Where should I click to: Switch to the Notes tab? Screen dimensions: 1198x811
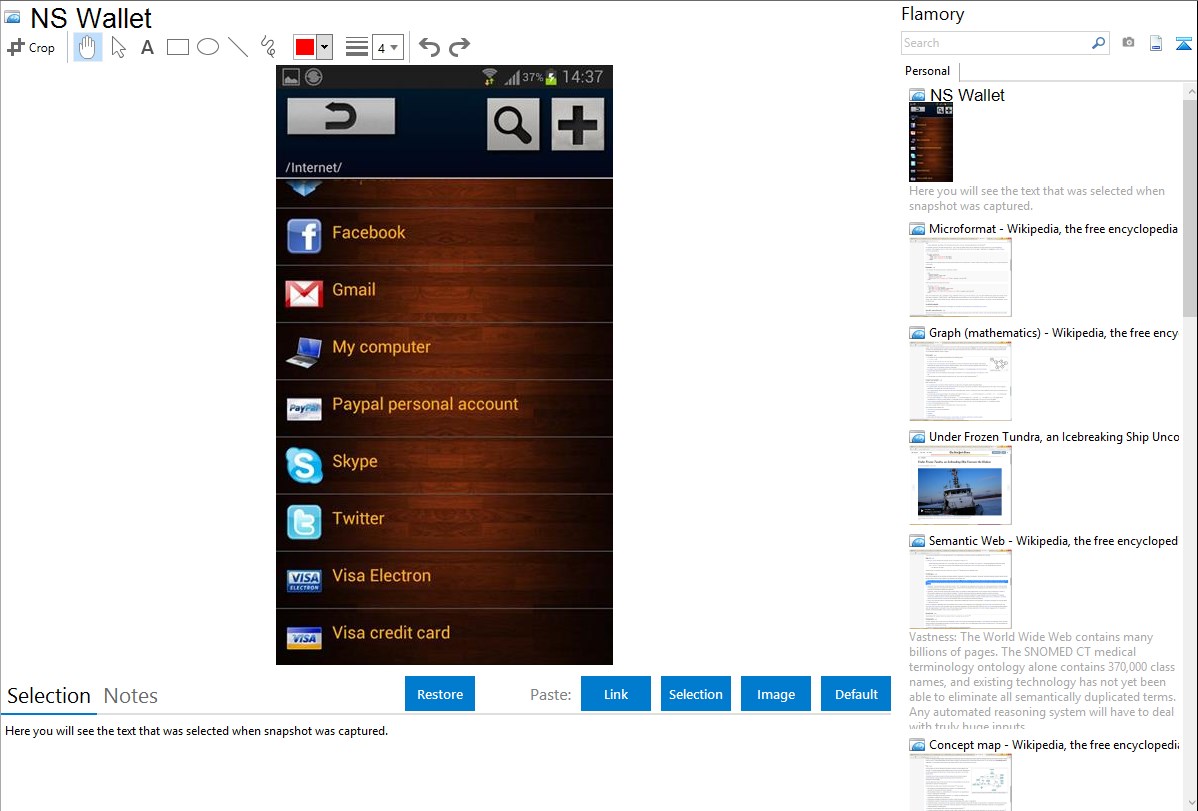131,696
